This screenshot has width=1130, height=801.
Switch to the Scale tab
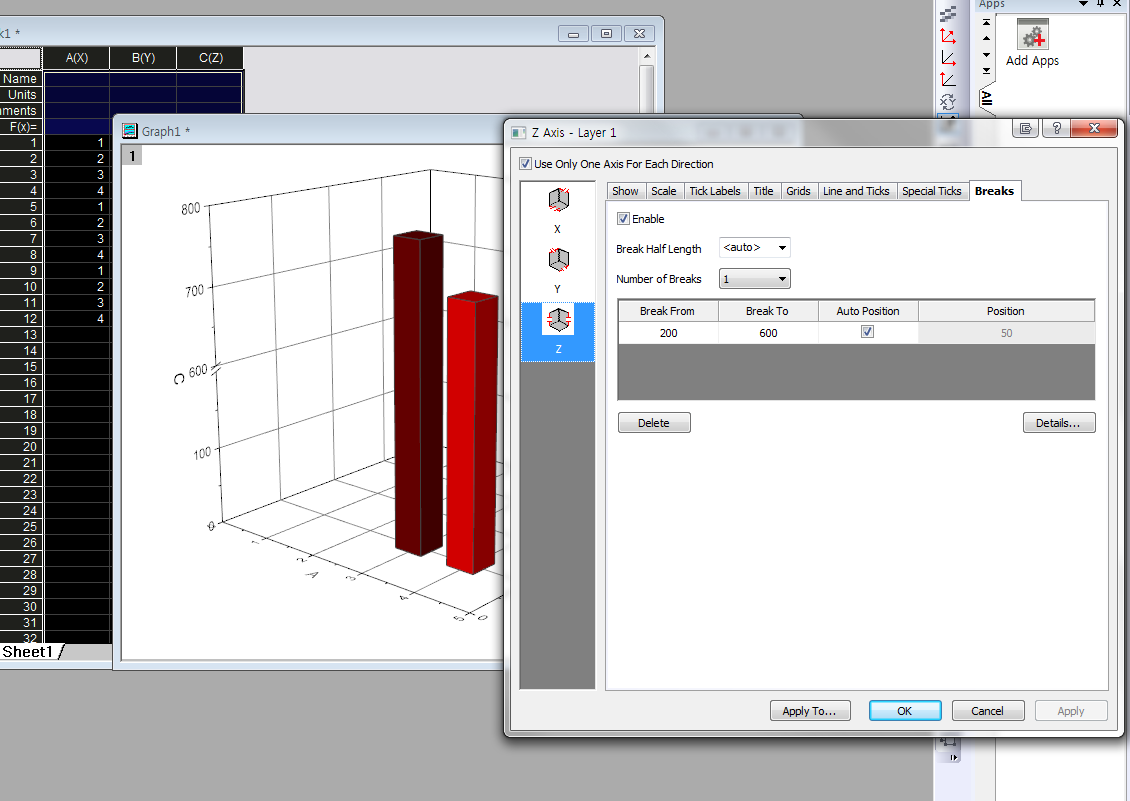point(664,191)
